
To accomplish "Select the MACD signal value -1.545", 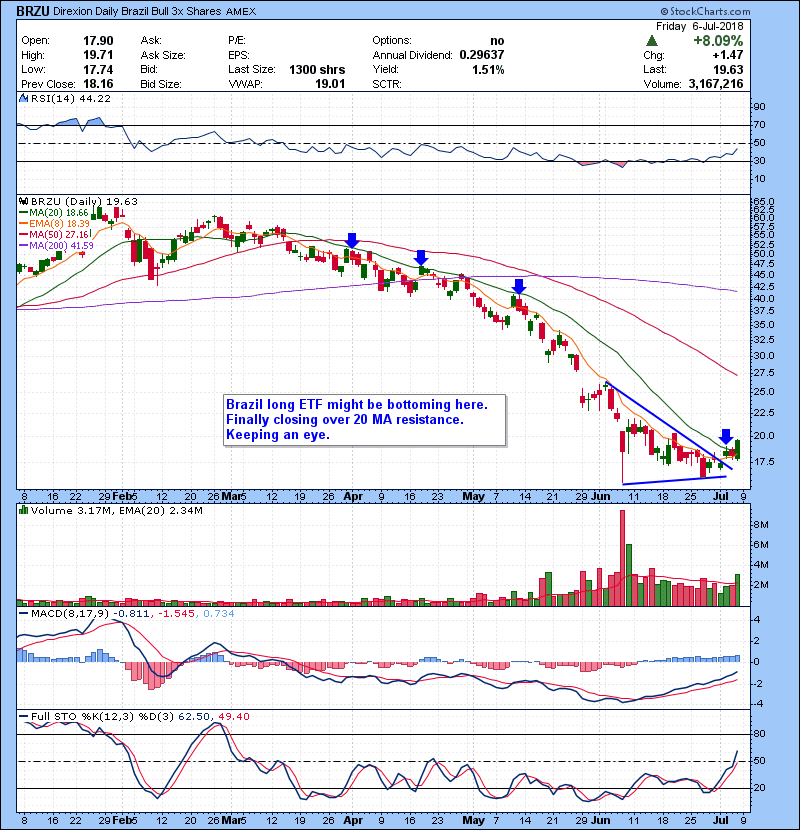I will [x=176, y=614].
